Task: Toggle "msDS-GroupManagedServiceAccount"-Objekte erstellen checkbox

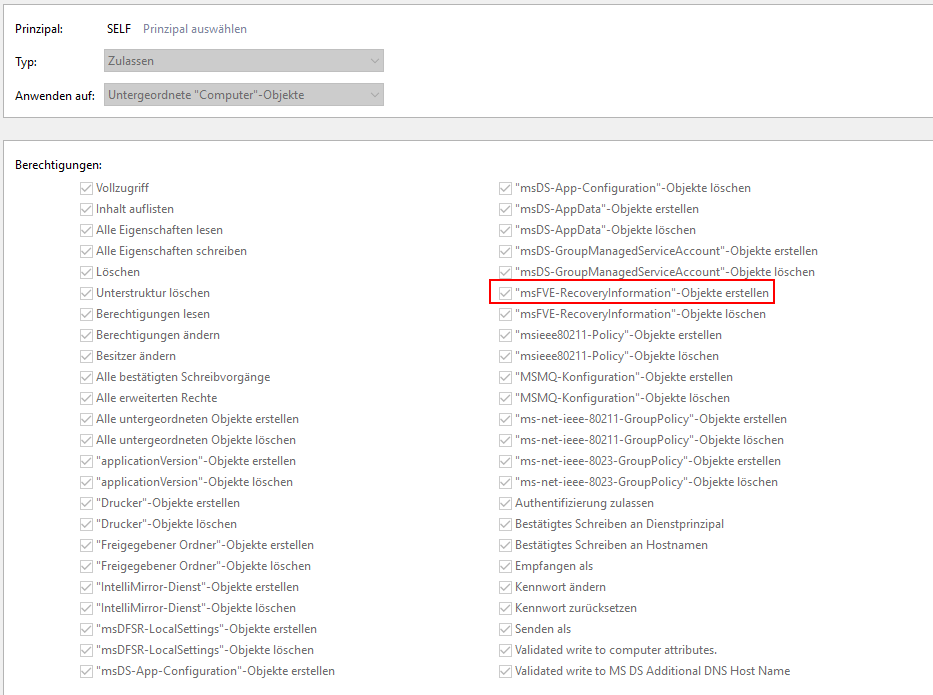Action: 505,251
